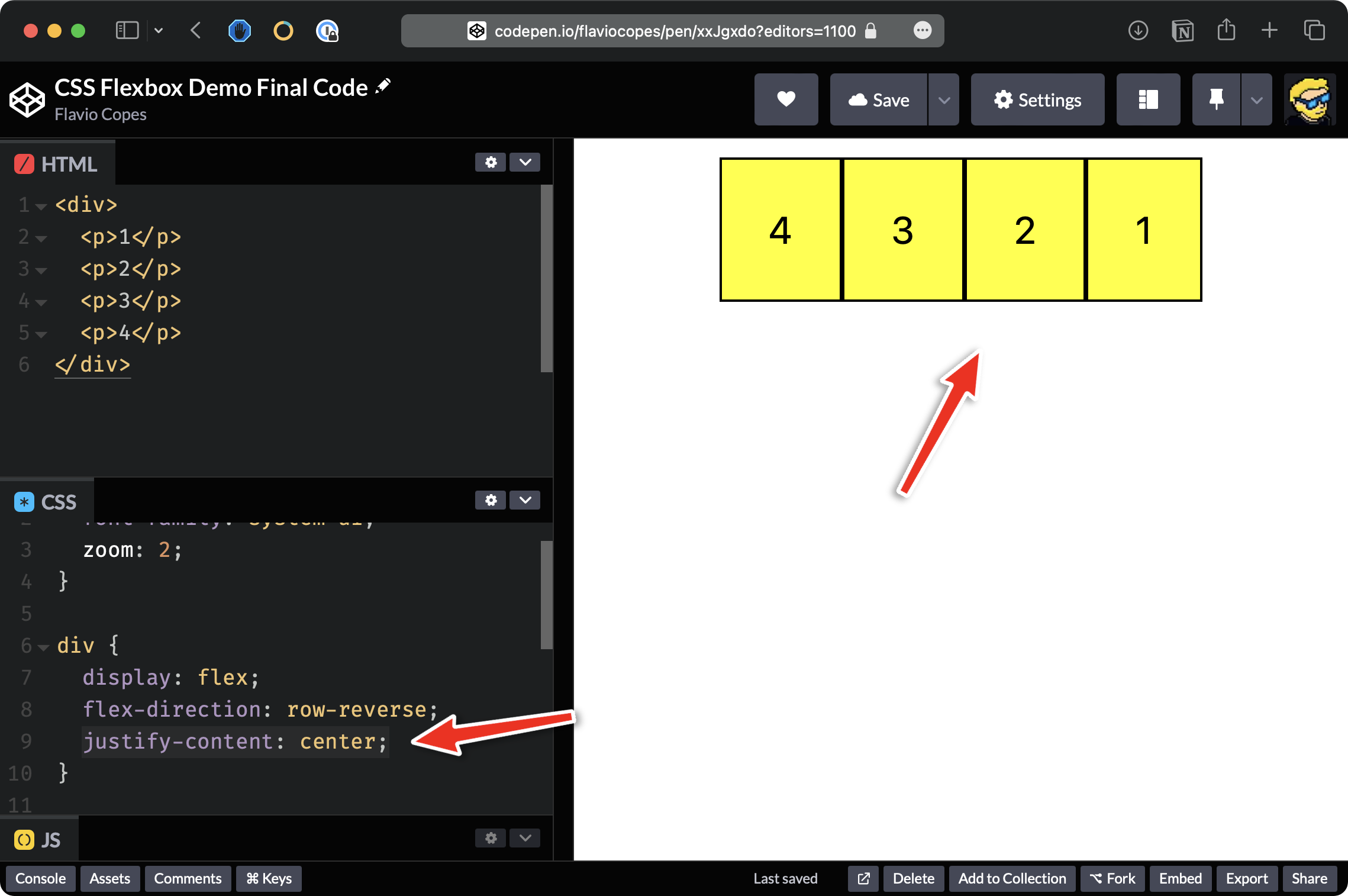This screenshot has width=1348, height=896.
Task: Click the CodePen logo
Action: coord(27,99)
